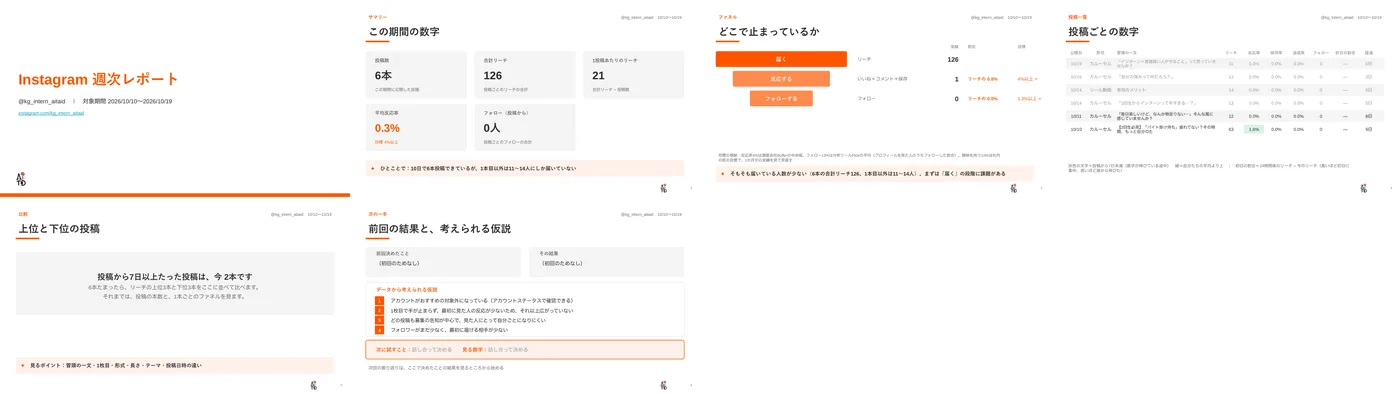This screenshot has height=394, width=1400.
Task: Click the logo on the どこで止まっているか slide
Action: (x=1013, y=187)
